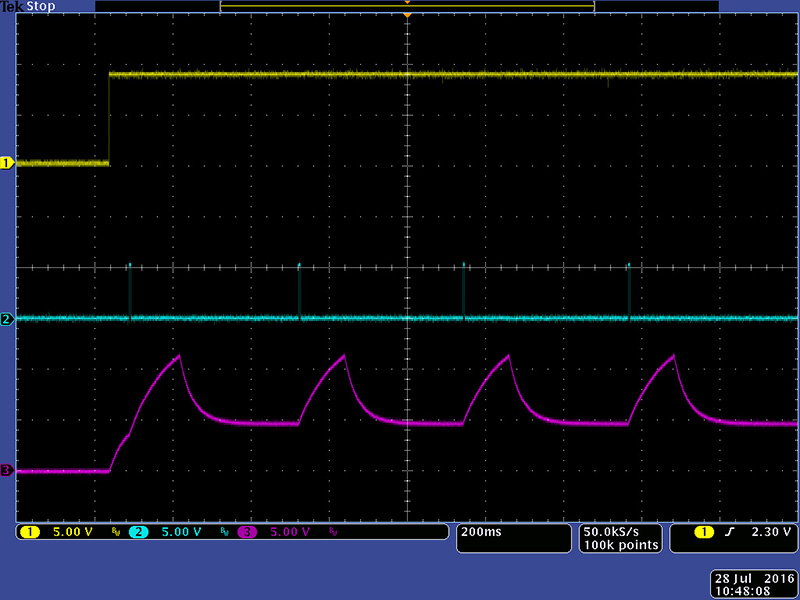Image resolution: width=800 pixels, height=600 pixels.
Task: Click the 100k points record length readout
Action: tap(620, 545)
